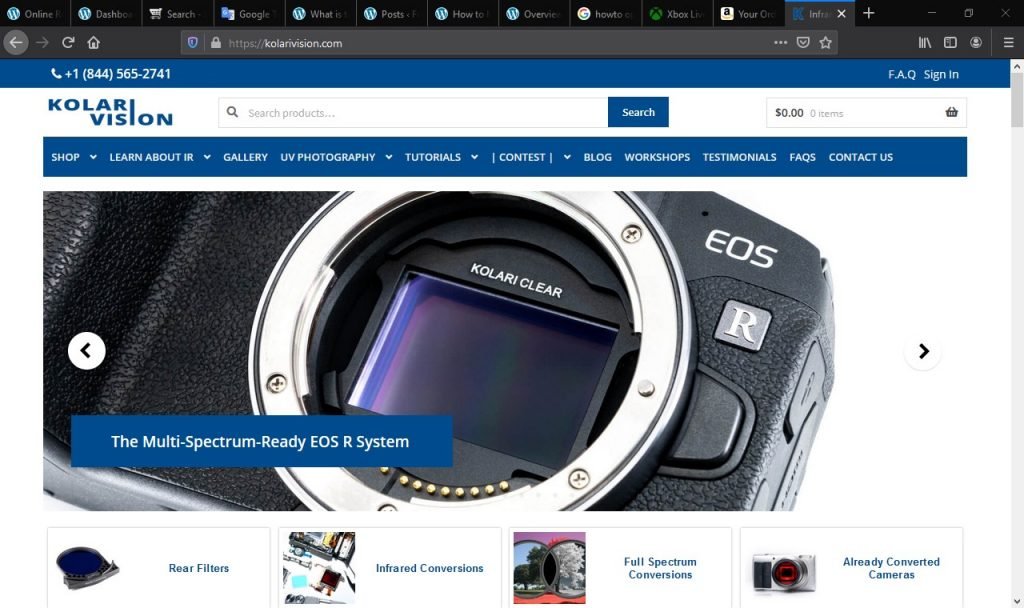1024x608 pixels.
Task: Expand the SHOP menu chevron
Action: (x=93, y=157)
